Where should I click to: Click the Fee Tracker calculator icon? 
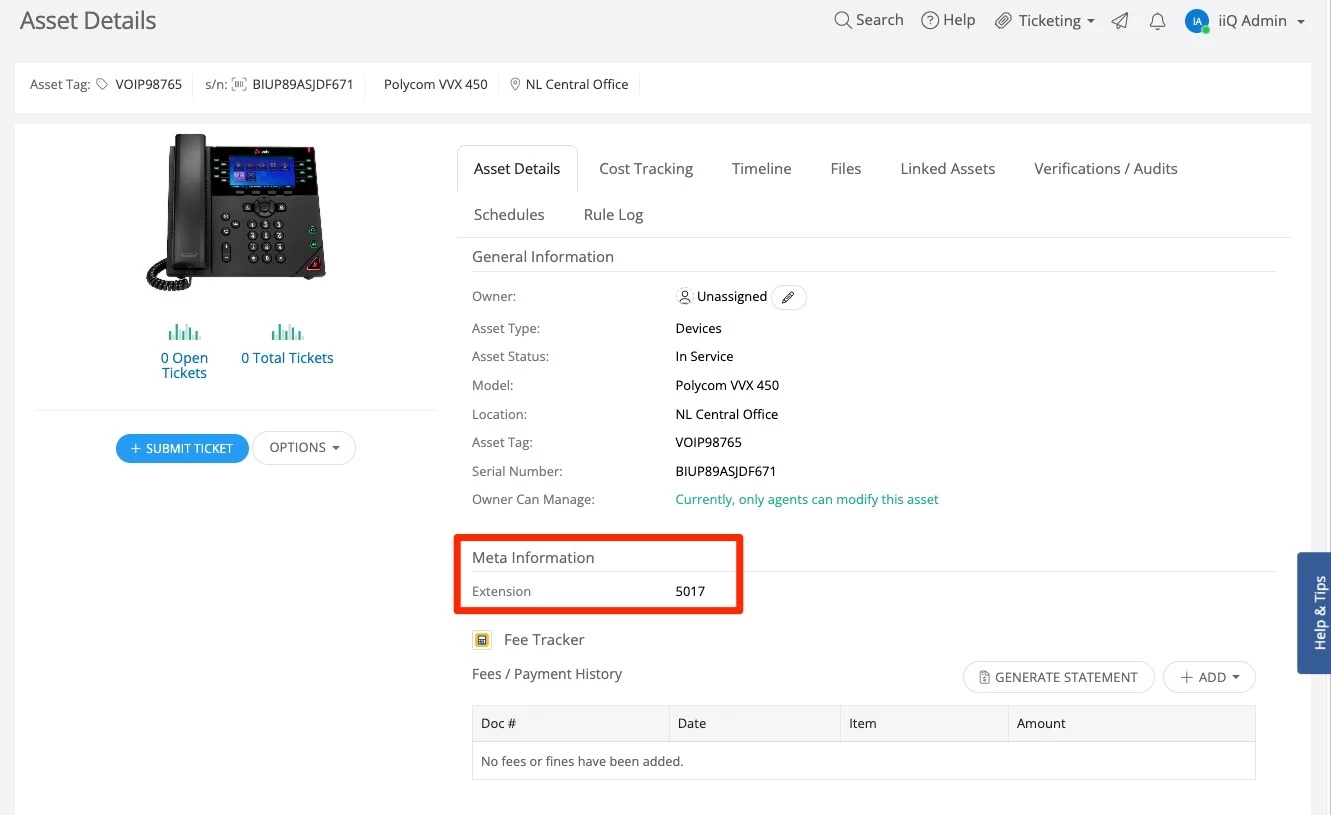pos(482,640)
